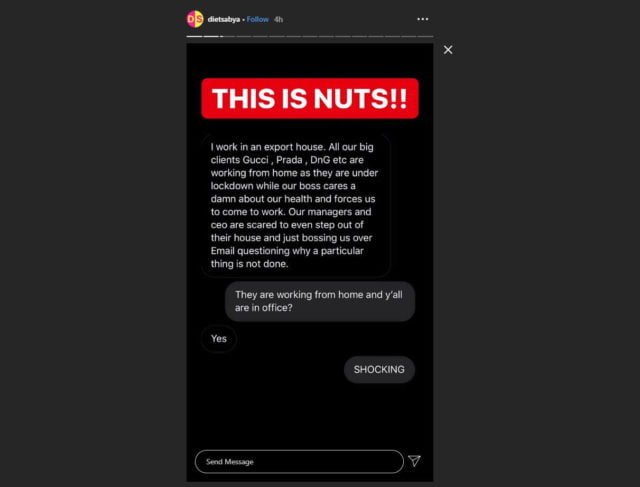Click the paper plane share icon

pyautogui.click(x=414, y=461)
